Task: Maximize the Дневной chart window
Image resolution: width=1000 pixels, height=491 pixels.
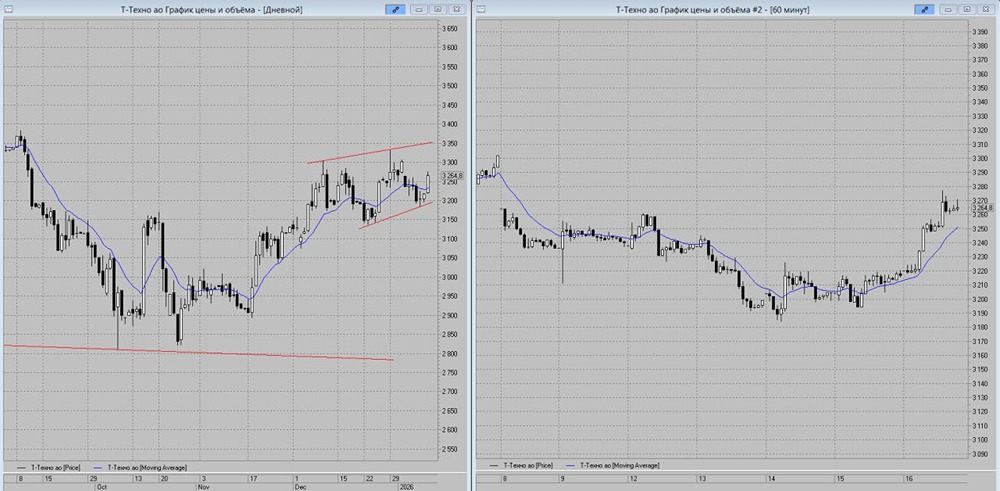Action: pyautogui.click(x=438, y=9)
